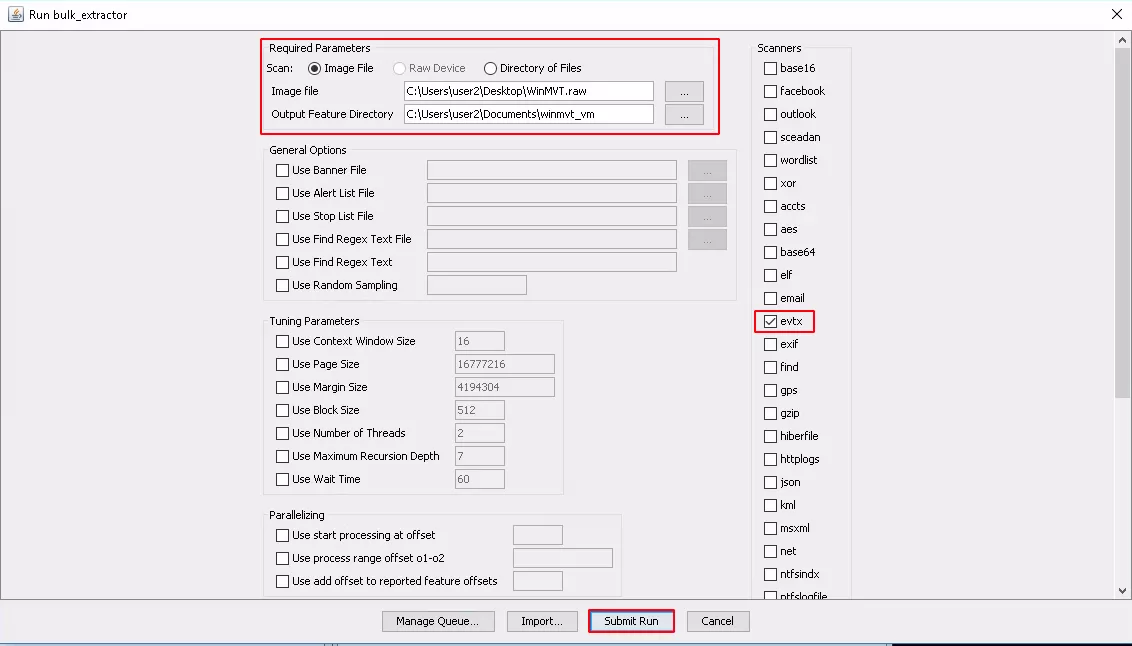The image size is (1132, 646).
Task: Select the Image File radio button
Action: pos(315,68)
